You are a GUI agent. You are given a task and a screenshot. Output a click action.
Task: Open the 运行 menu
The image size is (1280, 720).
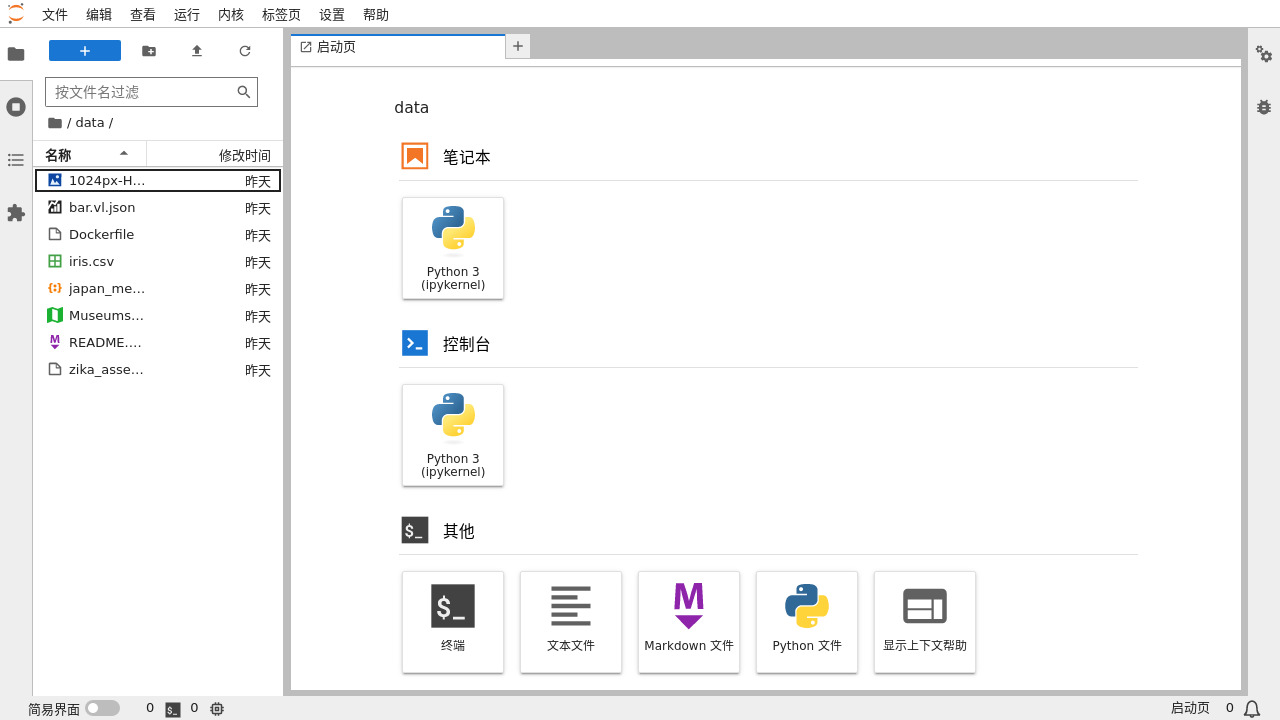click(x=187, y=15)
